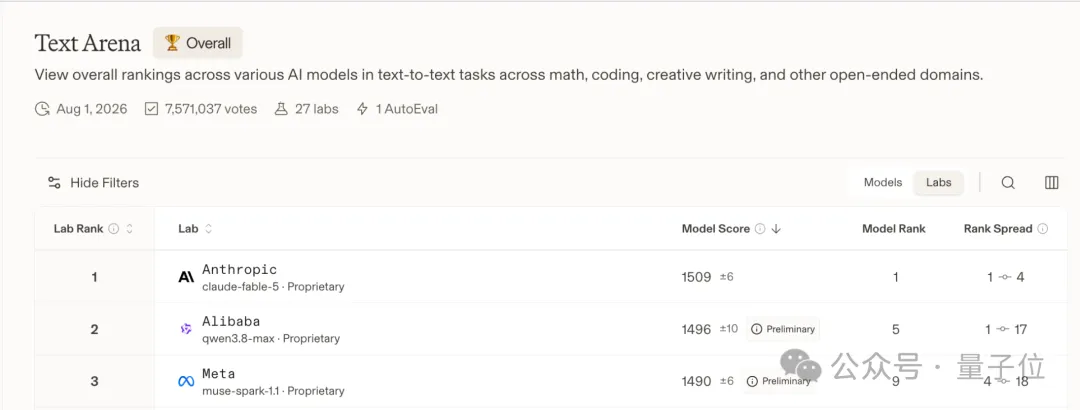
Task: Click Alibaba's Preliminary badge
Action: [783, 329]
